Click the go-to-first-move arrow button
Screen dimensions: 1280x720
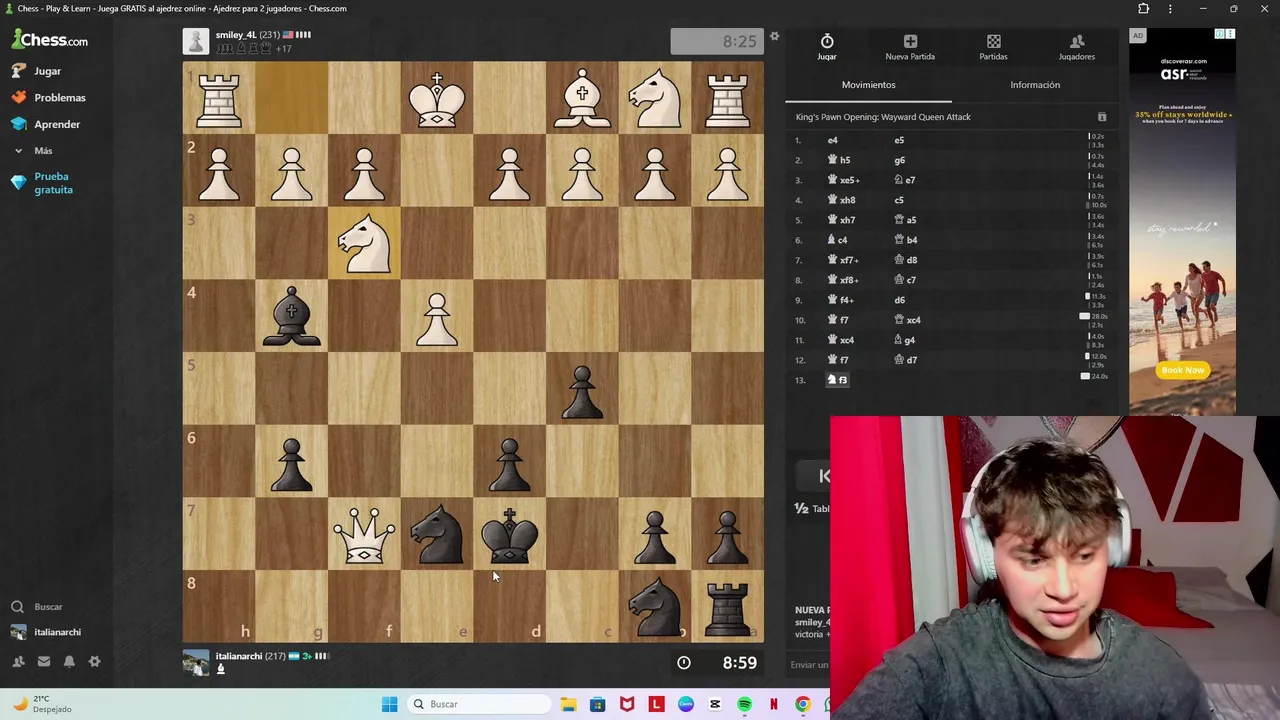click(824, 476)
